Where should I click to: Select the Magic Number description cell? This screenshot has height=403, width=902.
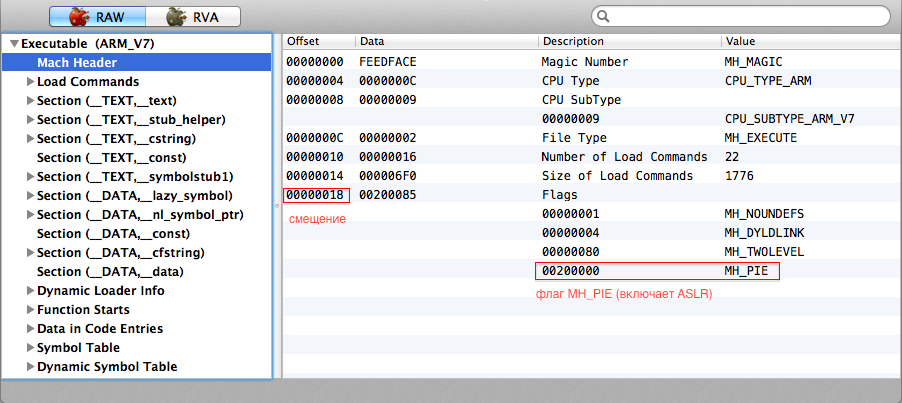pos(585,62)
